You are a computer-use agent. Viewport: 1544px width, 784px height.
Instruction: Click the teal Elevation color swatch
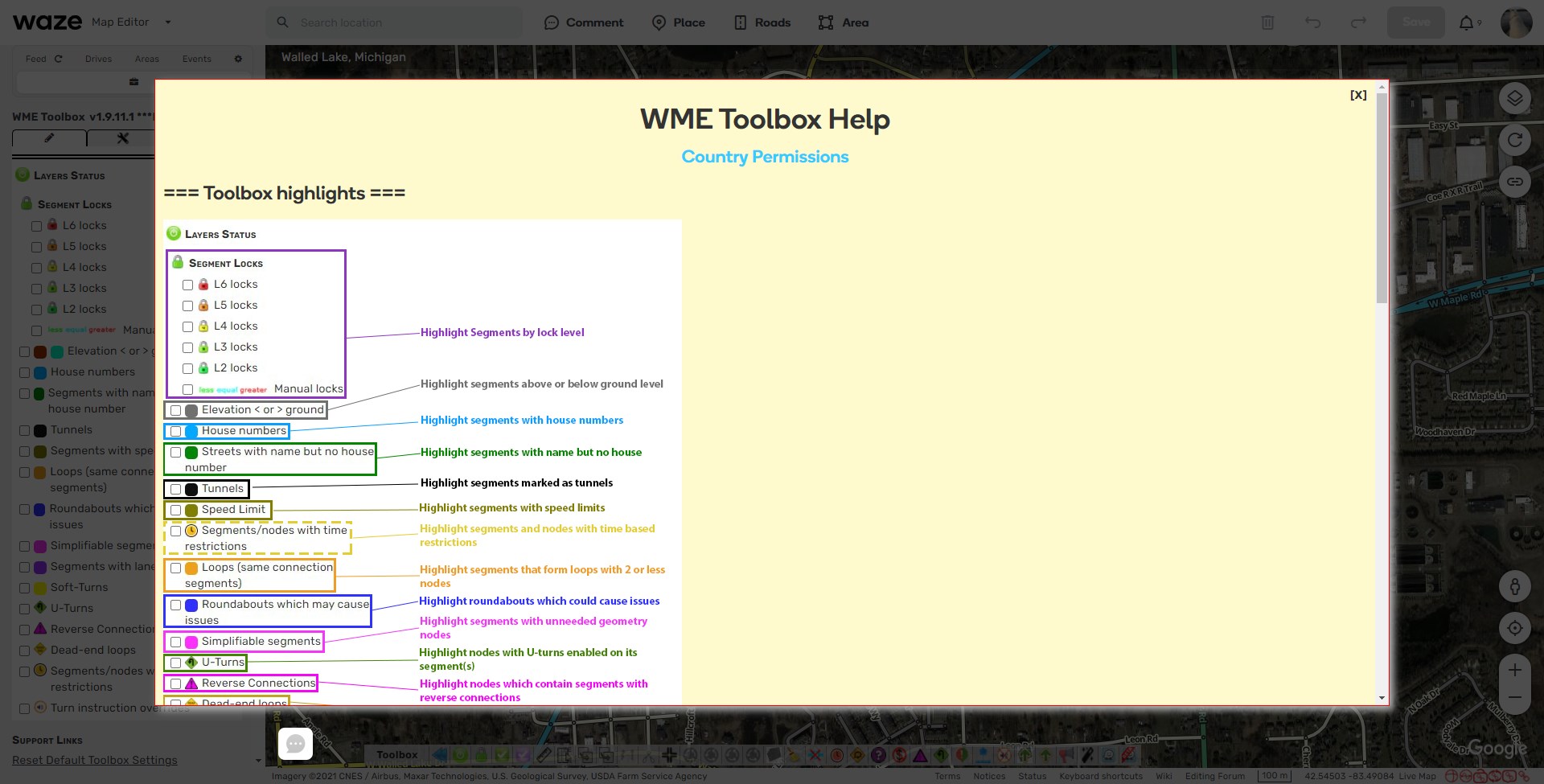coord(57,352)
